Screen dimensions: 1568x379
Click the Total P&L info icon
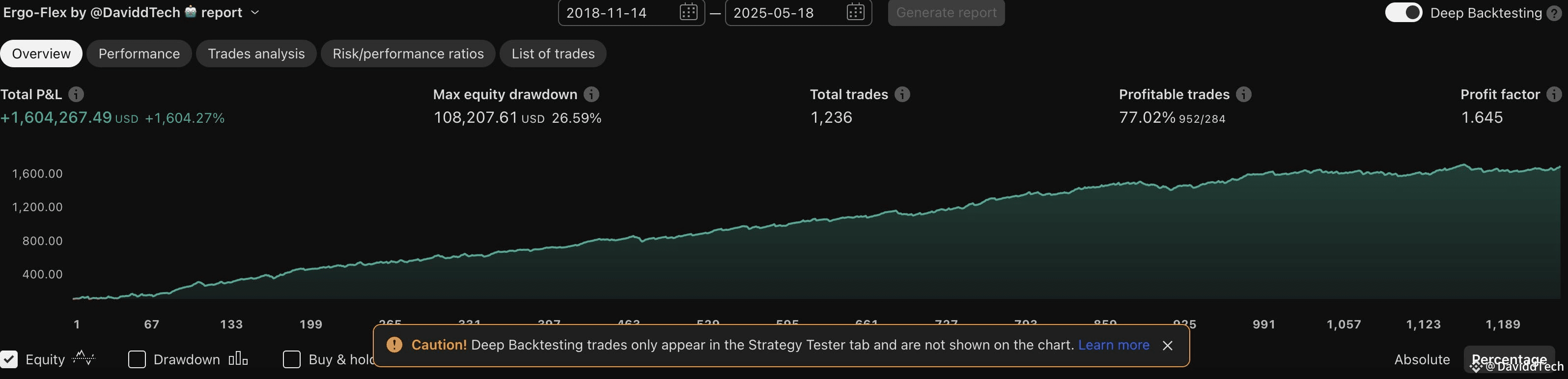pos(76,94)
